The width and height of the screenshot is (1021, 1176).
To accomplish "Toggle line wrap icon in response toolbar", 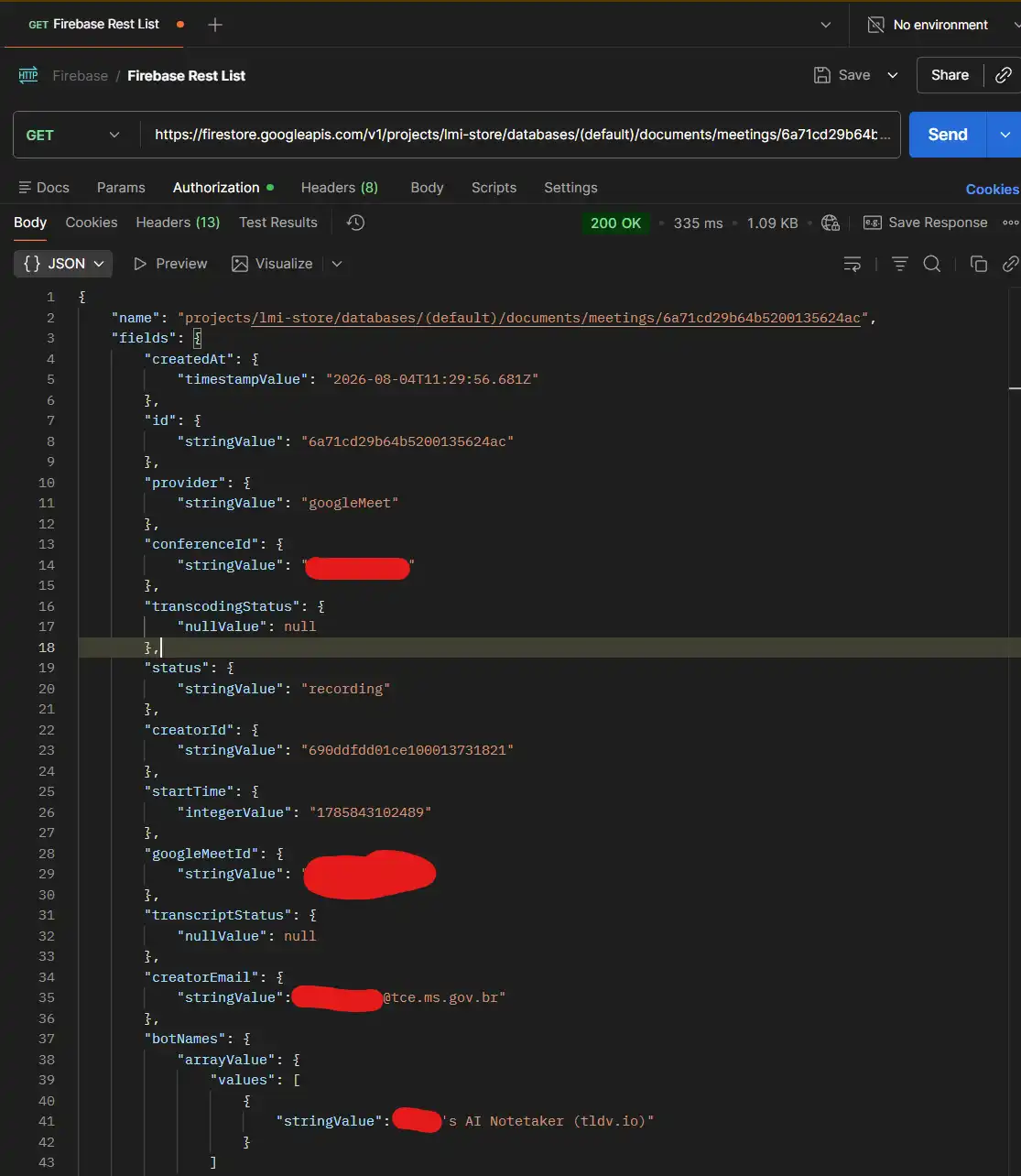I will pyautogui.click(x=853, y=264).
